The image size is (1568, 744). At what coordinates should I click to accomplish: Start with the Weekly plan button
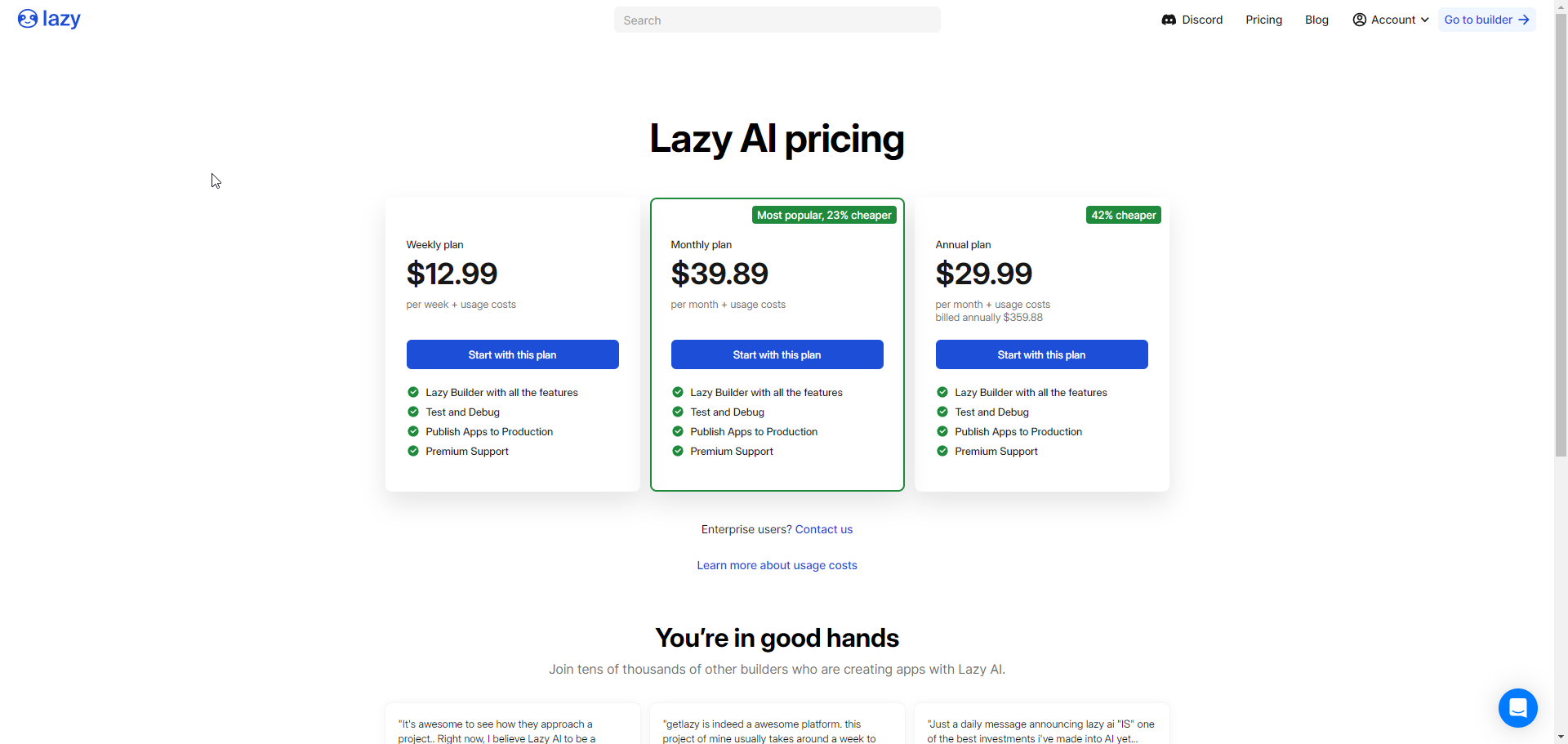pyautogui.click(x=512, y=354)
